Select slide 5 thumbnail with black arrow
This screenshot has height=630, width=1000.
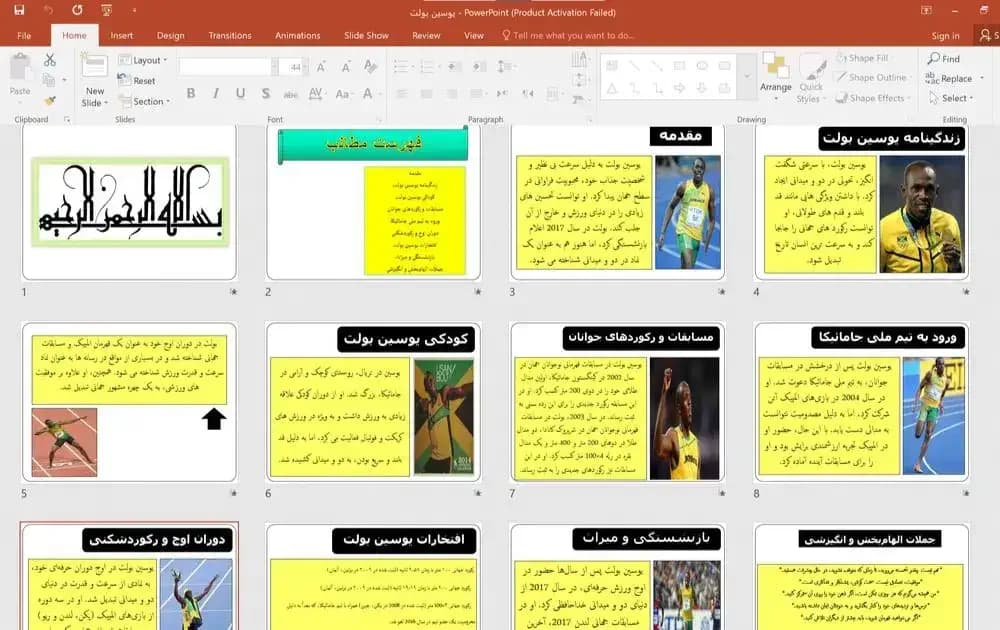(129, 402)
